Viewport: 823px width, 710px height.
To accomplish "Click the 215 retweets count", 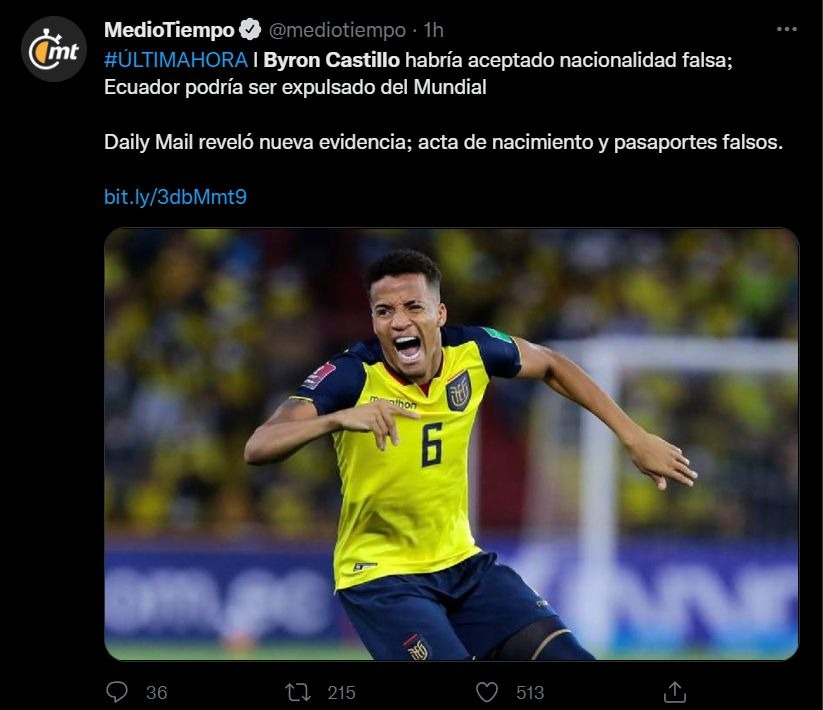I will tap(342, 693).
